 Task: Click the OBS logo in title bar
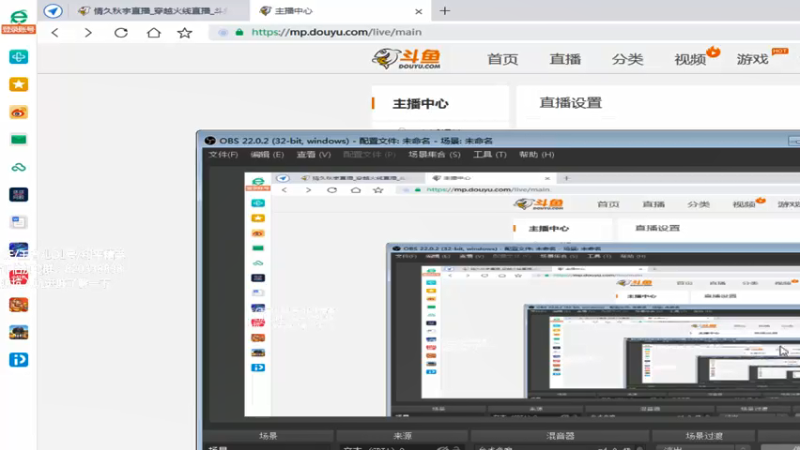point(210,140)
